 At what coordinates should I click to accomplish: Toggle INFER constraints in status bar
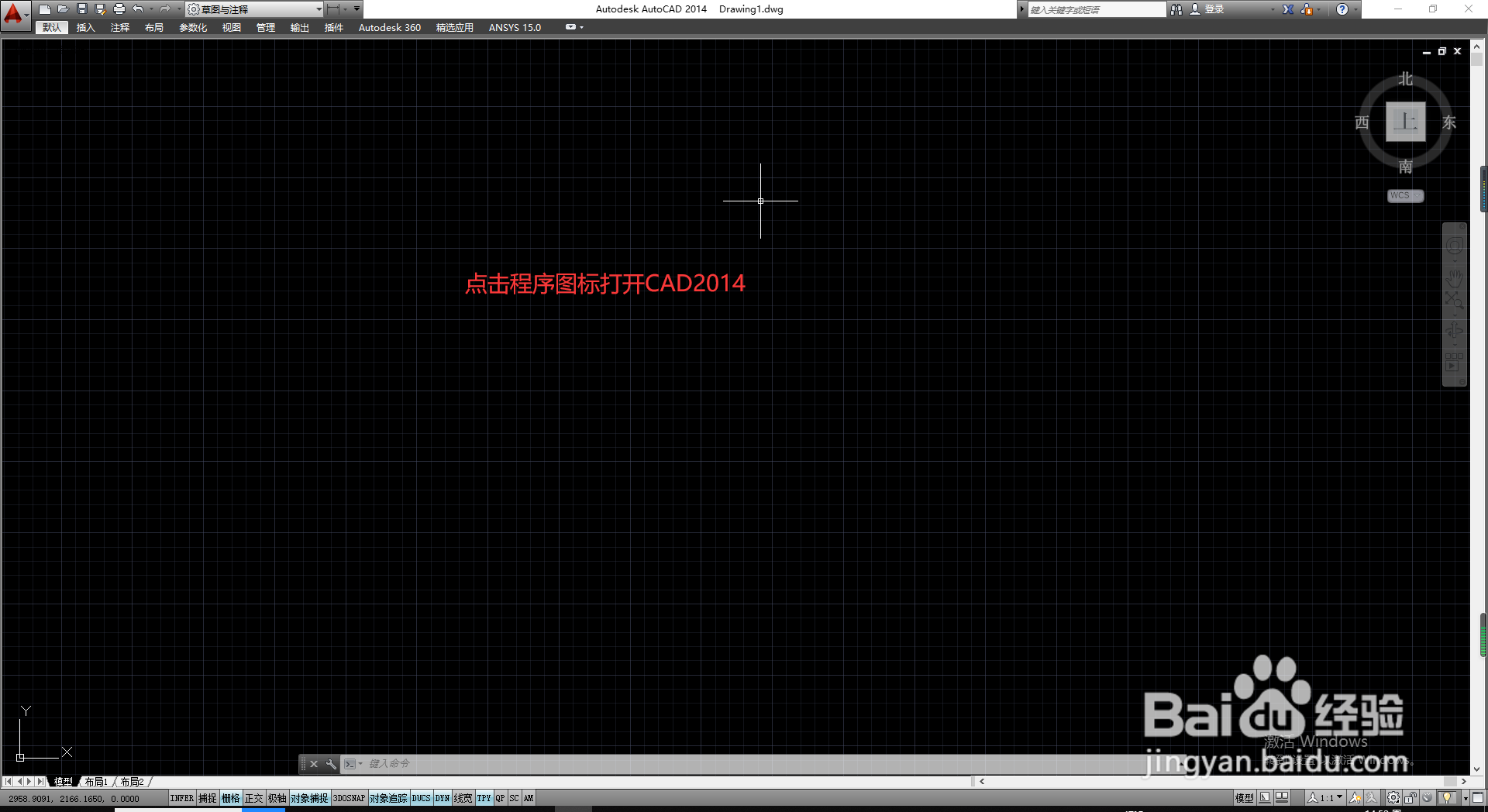182,798
